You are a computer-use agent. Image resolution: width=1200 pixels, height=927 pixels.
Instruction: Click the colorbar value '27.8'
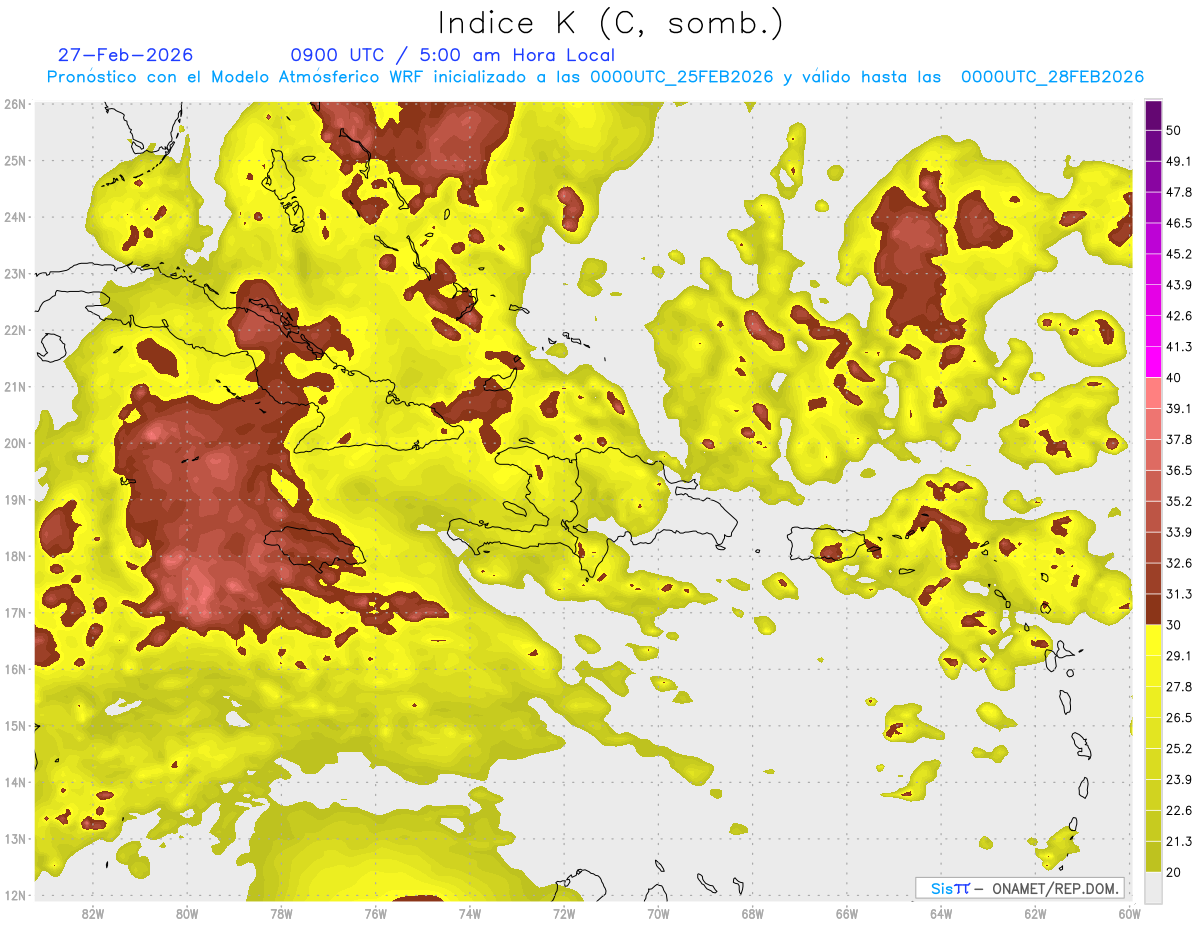[1178, 687]
